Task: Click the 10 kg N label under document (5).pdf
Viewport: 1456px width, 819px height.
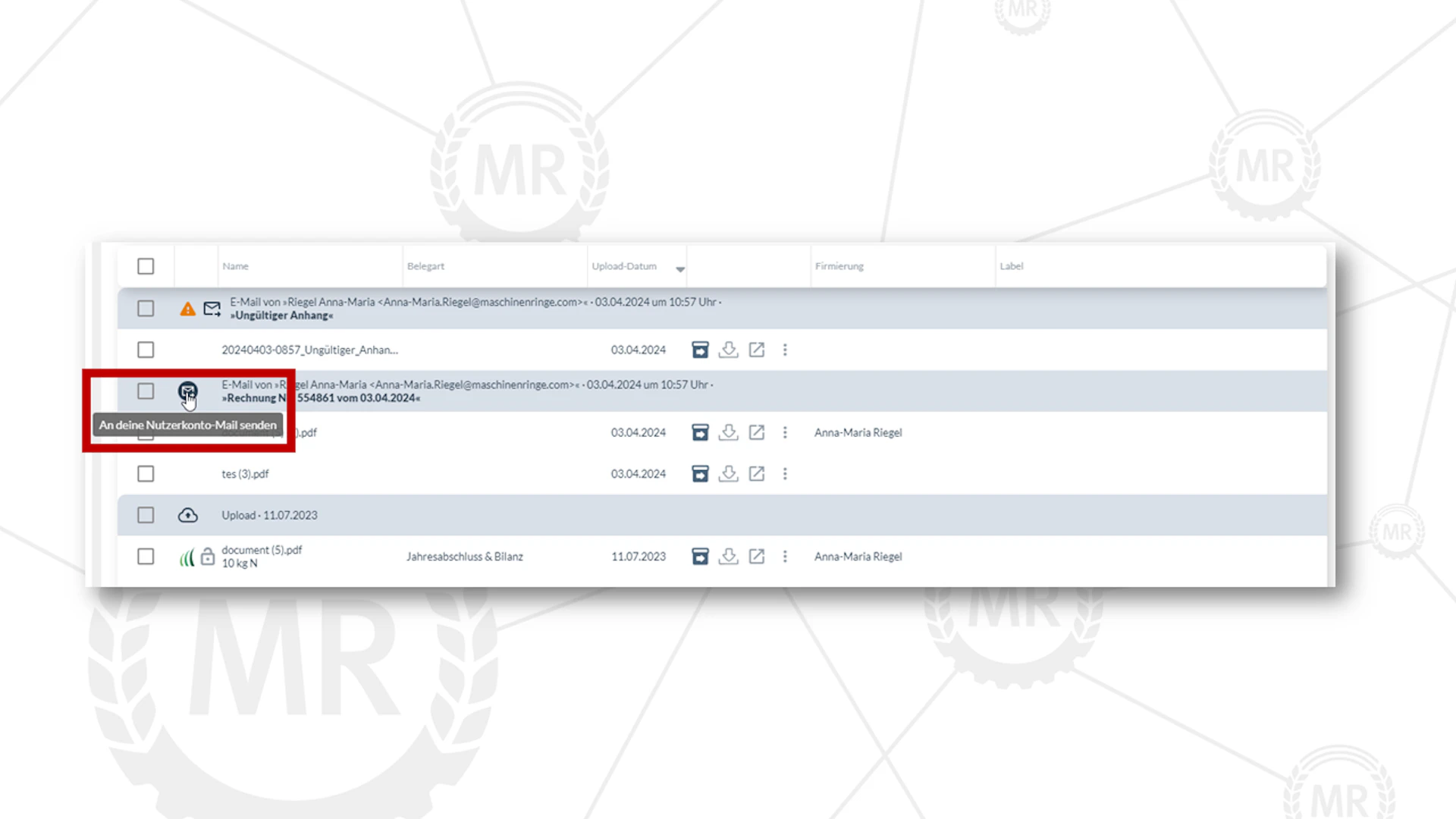Action: [240, 563]
